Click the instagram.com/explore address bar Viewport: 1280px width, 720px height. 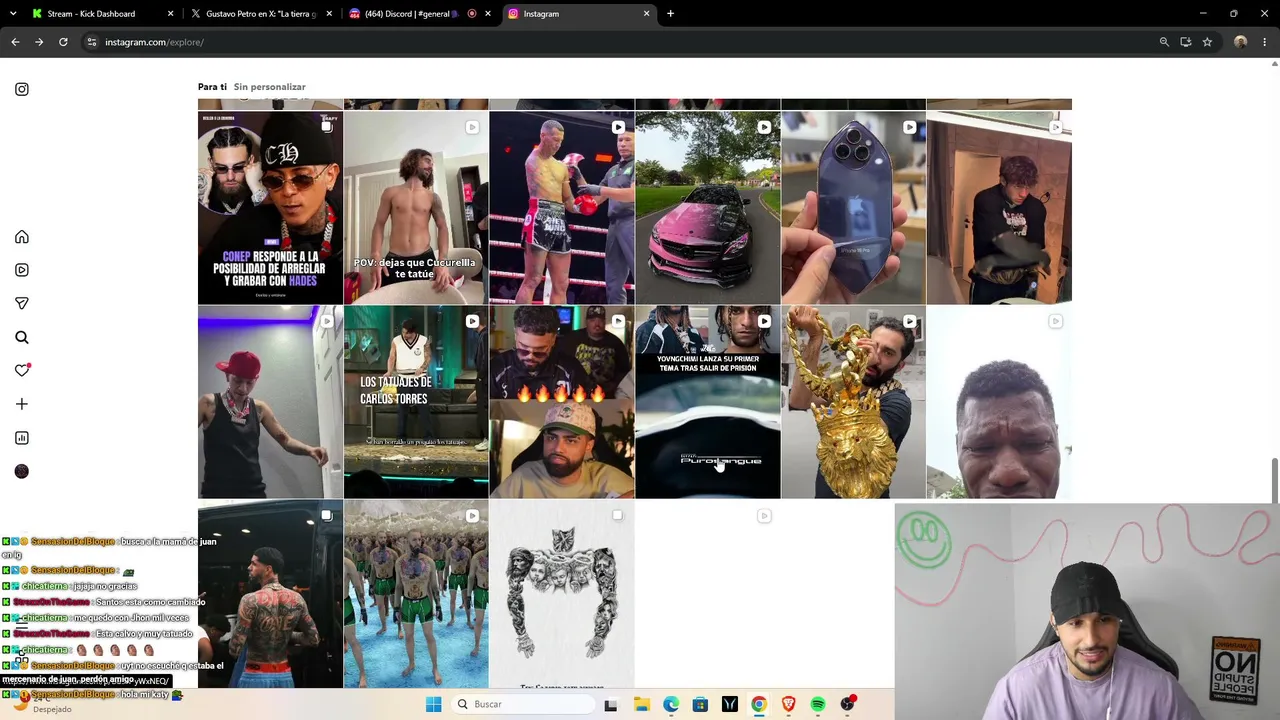tap(620, 42)
